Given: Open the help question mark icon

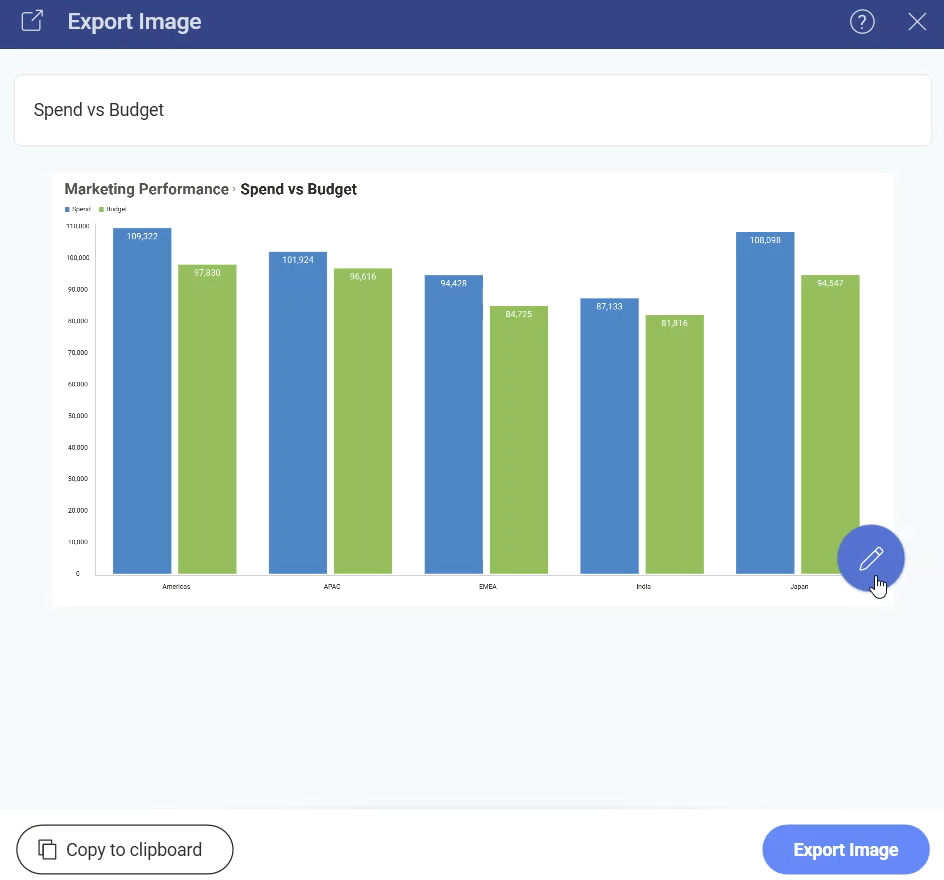Looking at the screenshot, I should 862,22.
